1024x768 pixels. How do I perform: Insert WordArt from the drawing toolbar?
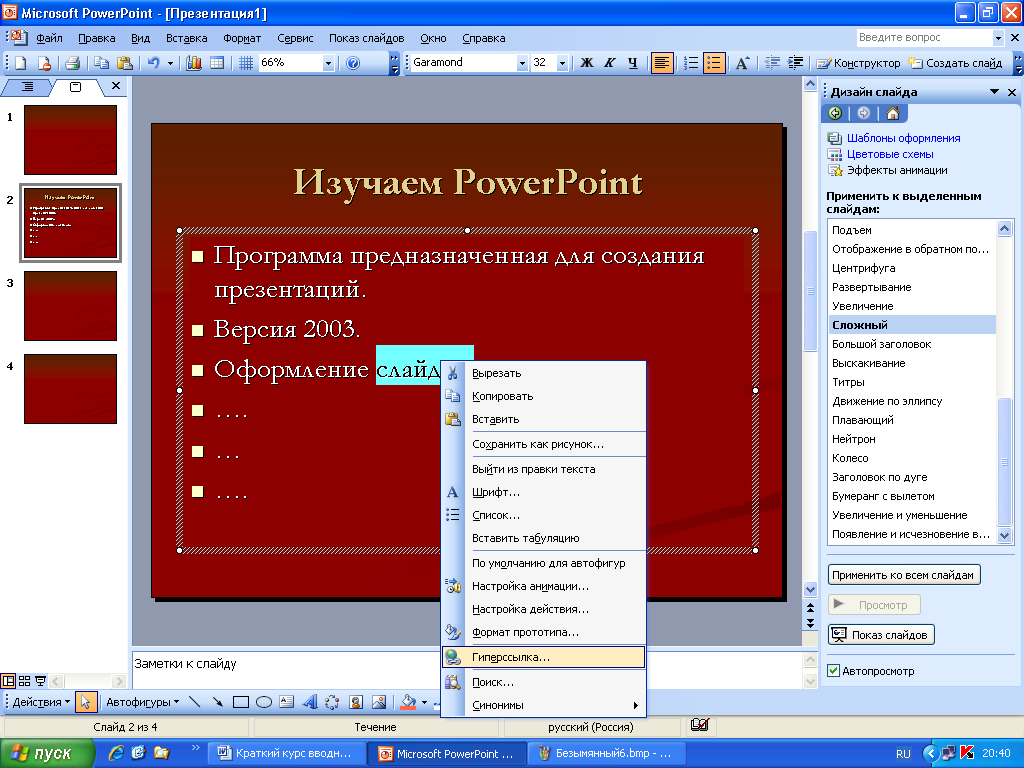[x=310, y=702]
